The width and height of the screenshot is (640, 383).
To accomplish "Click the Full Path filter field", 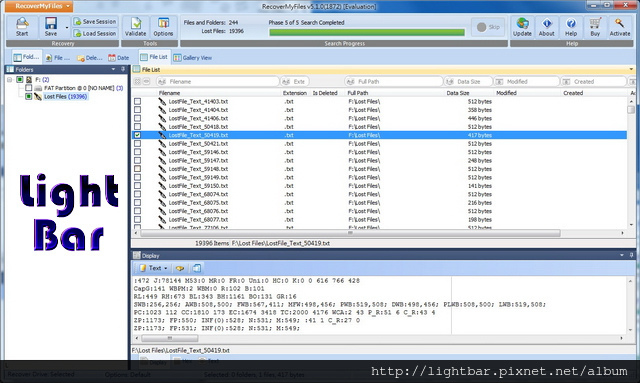I will (x=393, y=82).
